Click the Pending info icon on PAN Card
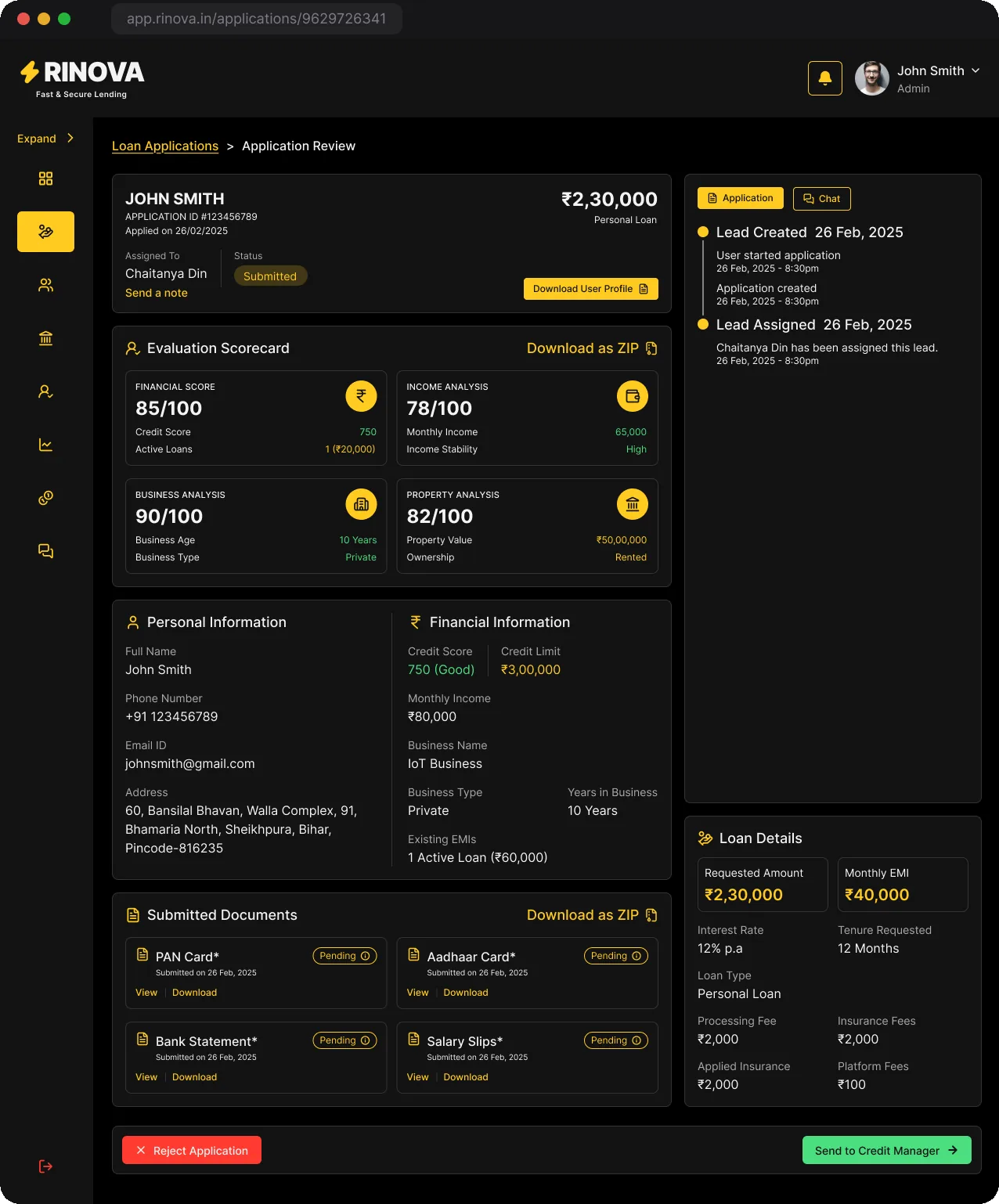 click(365, 956)
